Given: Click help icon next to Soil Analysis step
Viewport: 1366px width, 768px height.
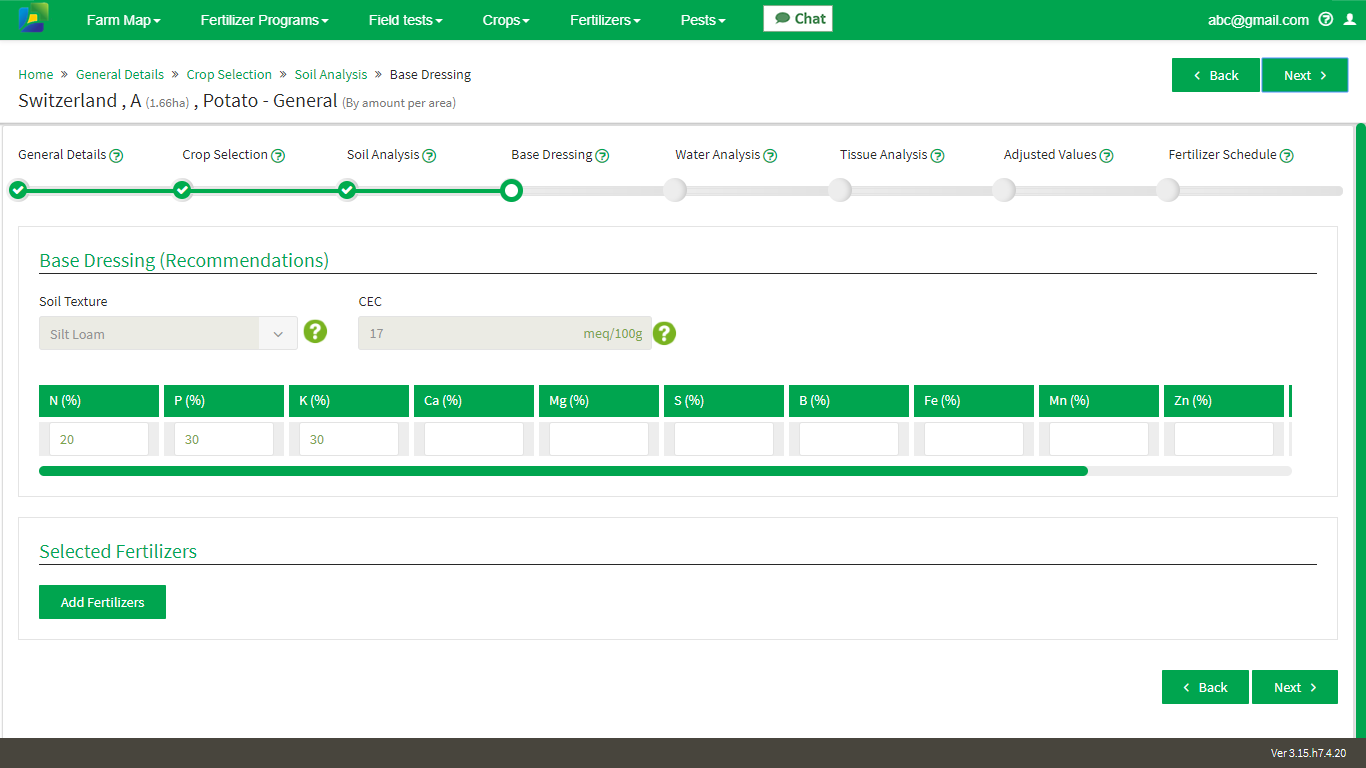Looking at the screenshot, I should (429, 156).
